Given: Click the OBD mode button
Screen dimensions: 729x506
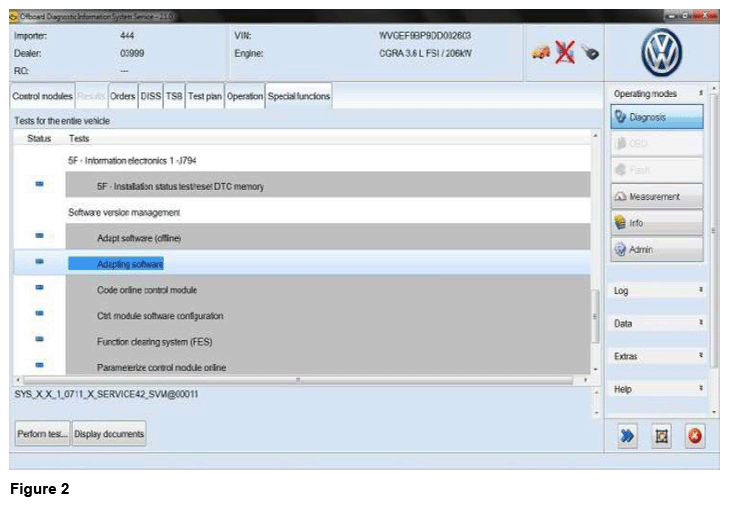Looking at the screenshot, I should 657,143.
